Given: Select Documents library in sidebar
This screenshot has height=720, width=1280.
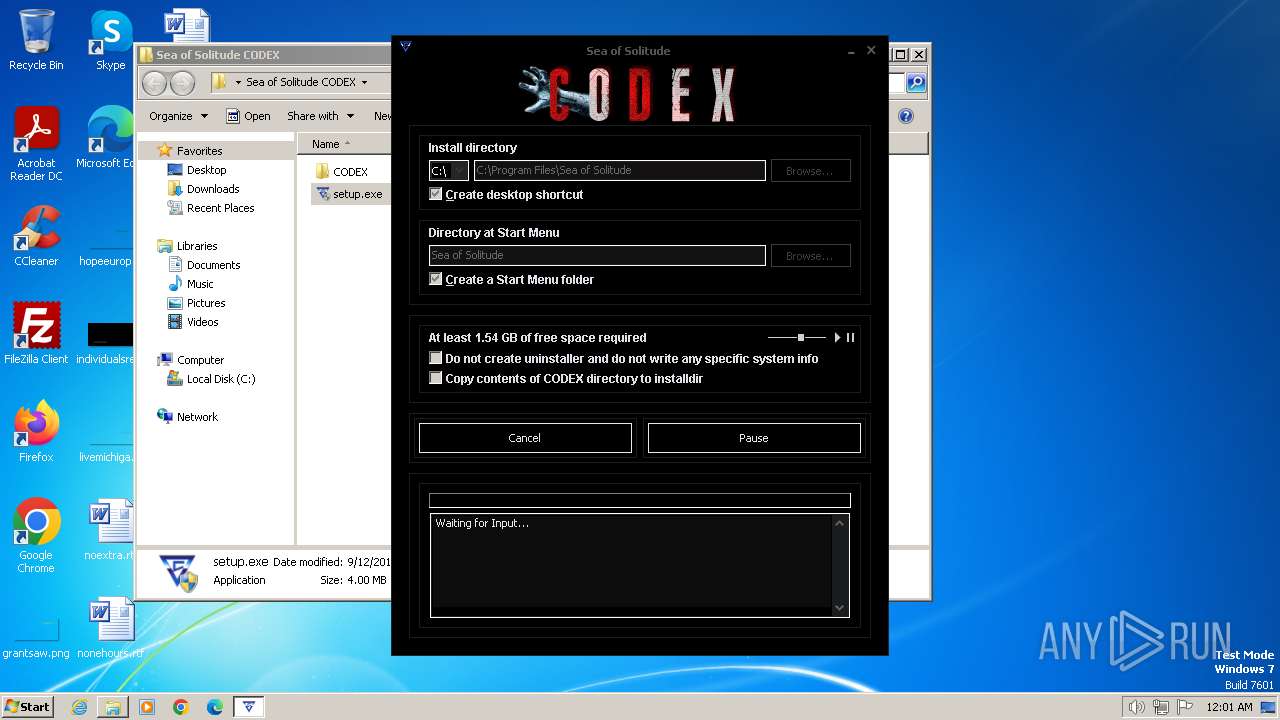Looking at the screenshot, I should click(x=213, y=265).
